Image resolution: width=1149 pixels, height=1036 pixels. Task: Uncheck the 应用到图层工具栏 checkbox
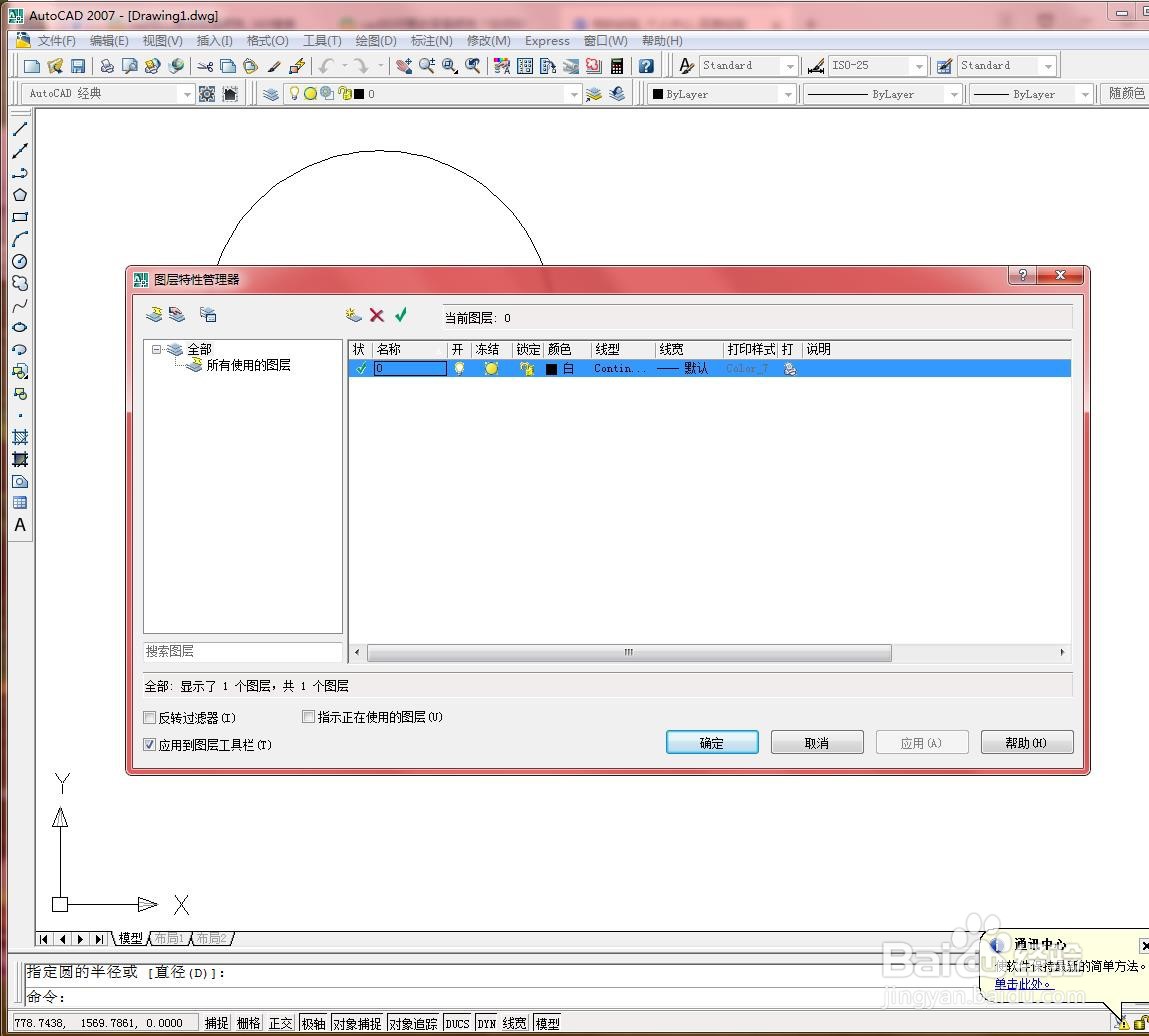point(149,744)
